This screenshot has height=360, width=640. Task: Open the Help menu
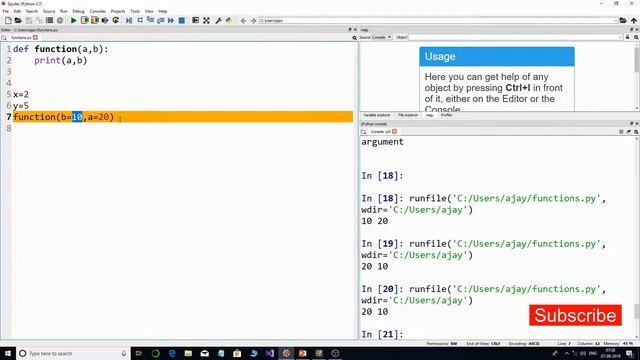pyautogui.click(x=163, y=11)
